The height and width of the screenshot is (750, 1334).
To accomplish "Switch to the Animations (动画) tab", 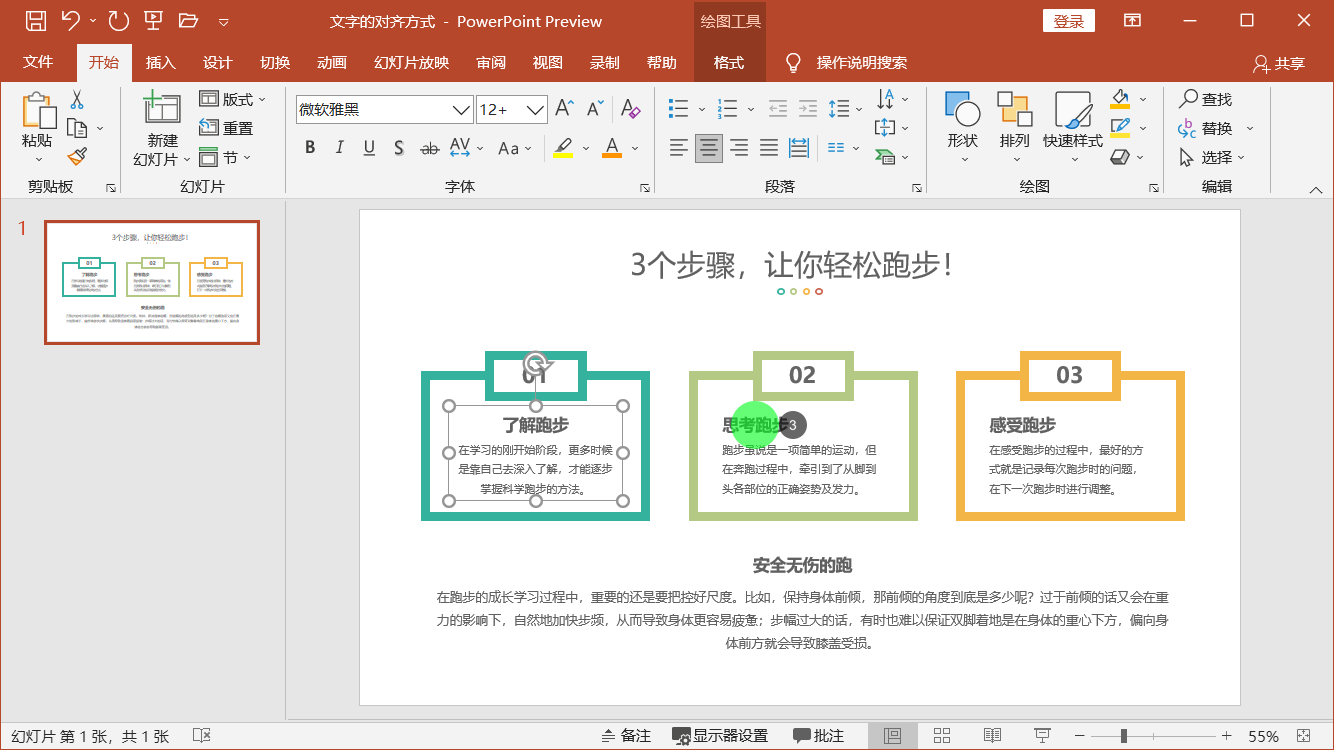I will click(x=331, y=62).
